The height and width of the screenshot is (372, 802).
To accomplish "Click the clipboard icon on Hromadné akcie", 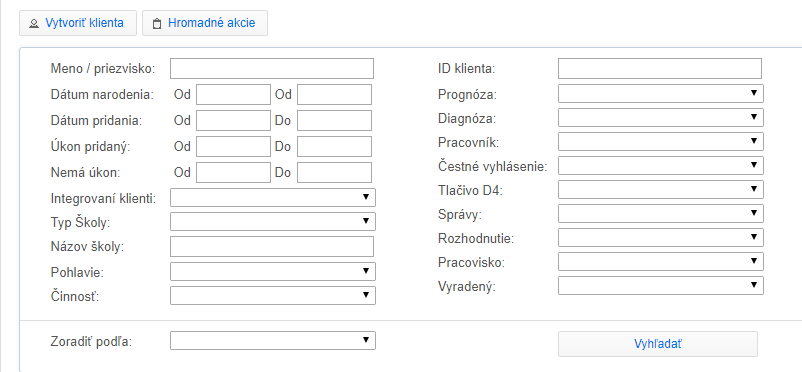I will (x=157, y=24).
